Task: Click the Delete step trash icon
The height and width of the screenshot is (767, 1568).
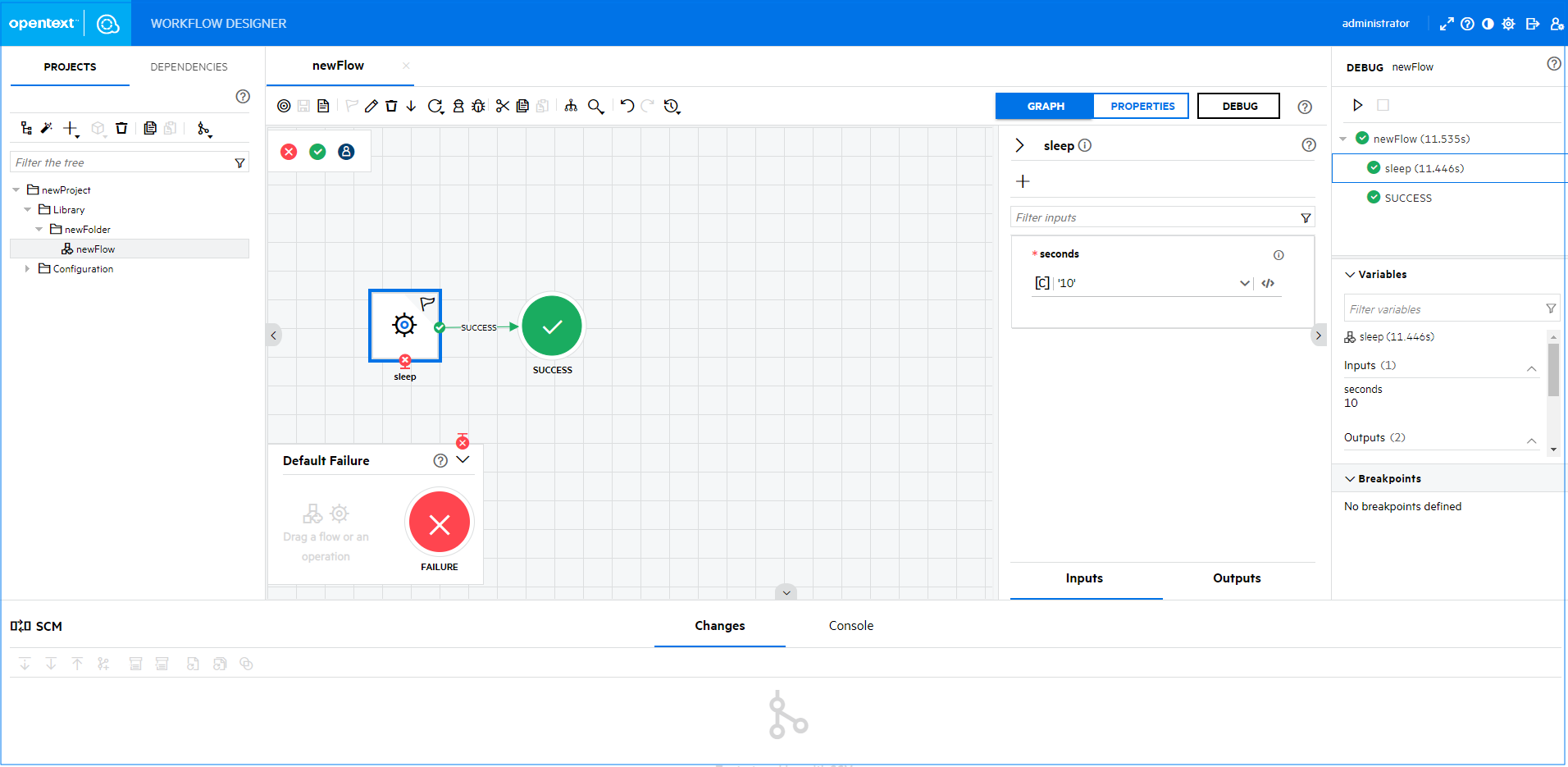Action: coord(391,105)
